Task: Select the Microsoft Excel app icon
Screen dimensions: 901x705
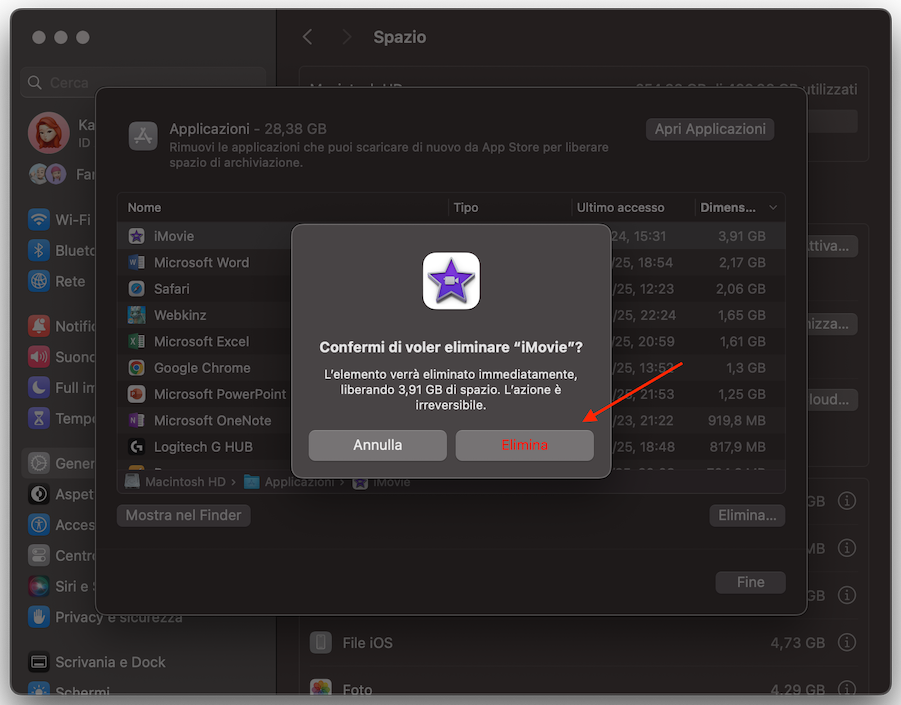Action: (x=134, y=341)
